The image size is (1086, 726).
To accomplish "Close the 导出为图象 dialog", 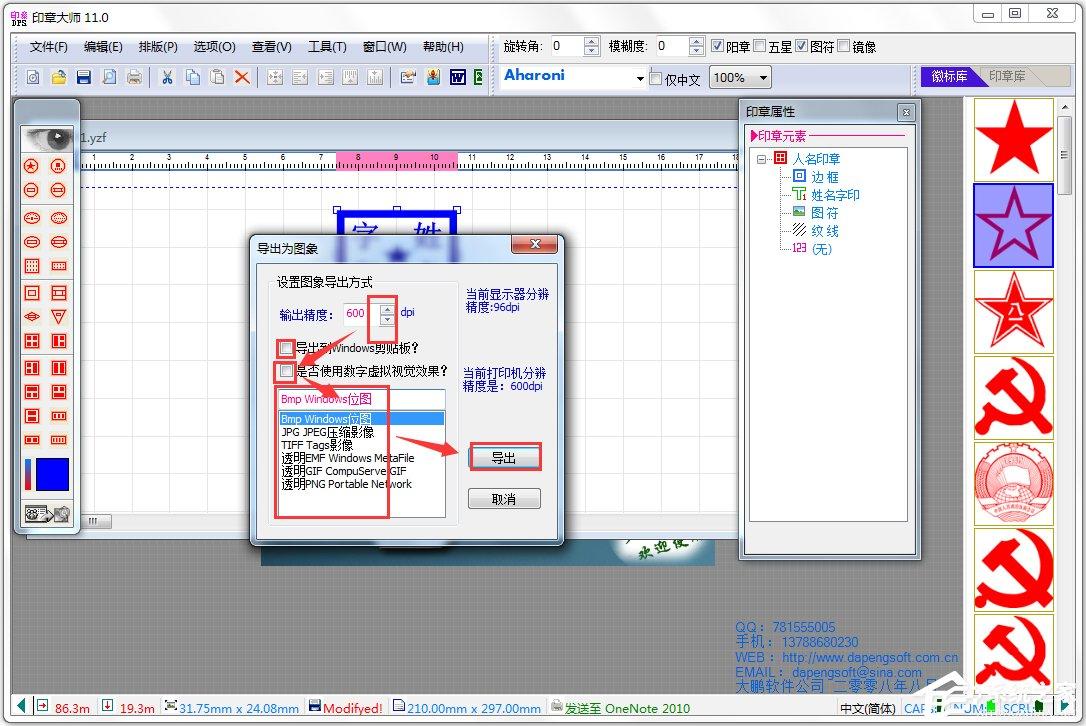I will pyautogui.click(x=535, y=244).
